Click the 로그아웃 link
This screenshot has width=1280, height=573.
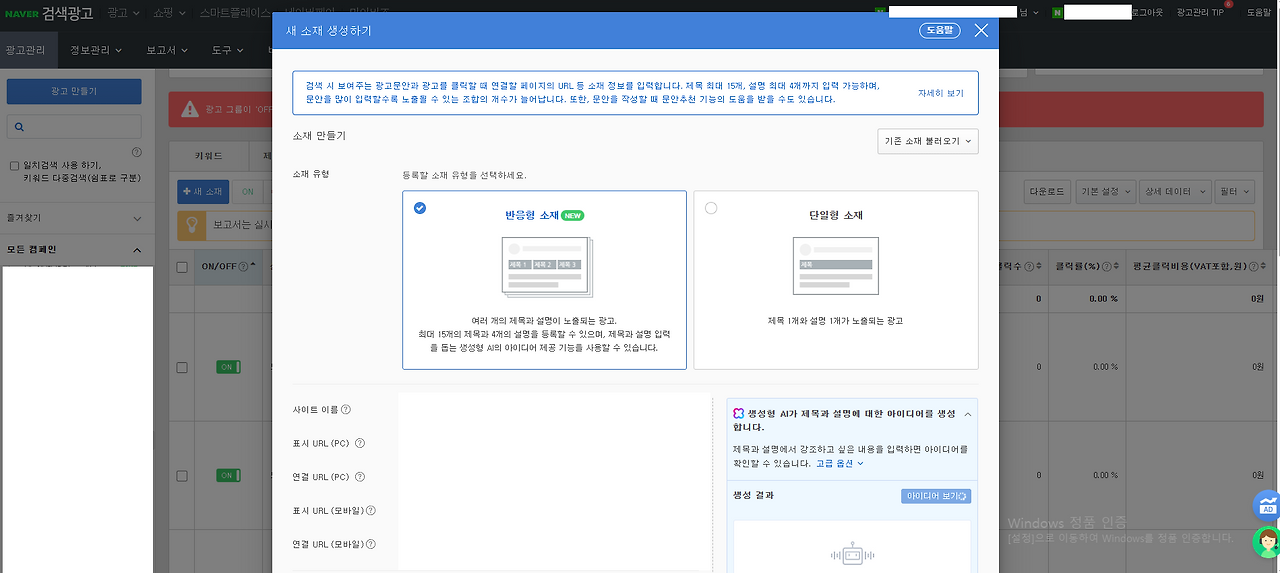[1148, 12]
